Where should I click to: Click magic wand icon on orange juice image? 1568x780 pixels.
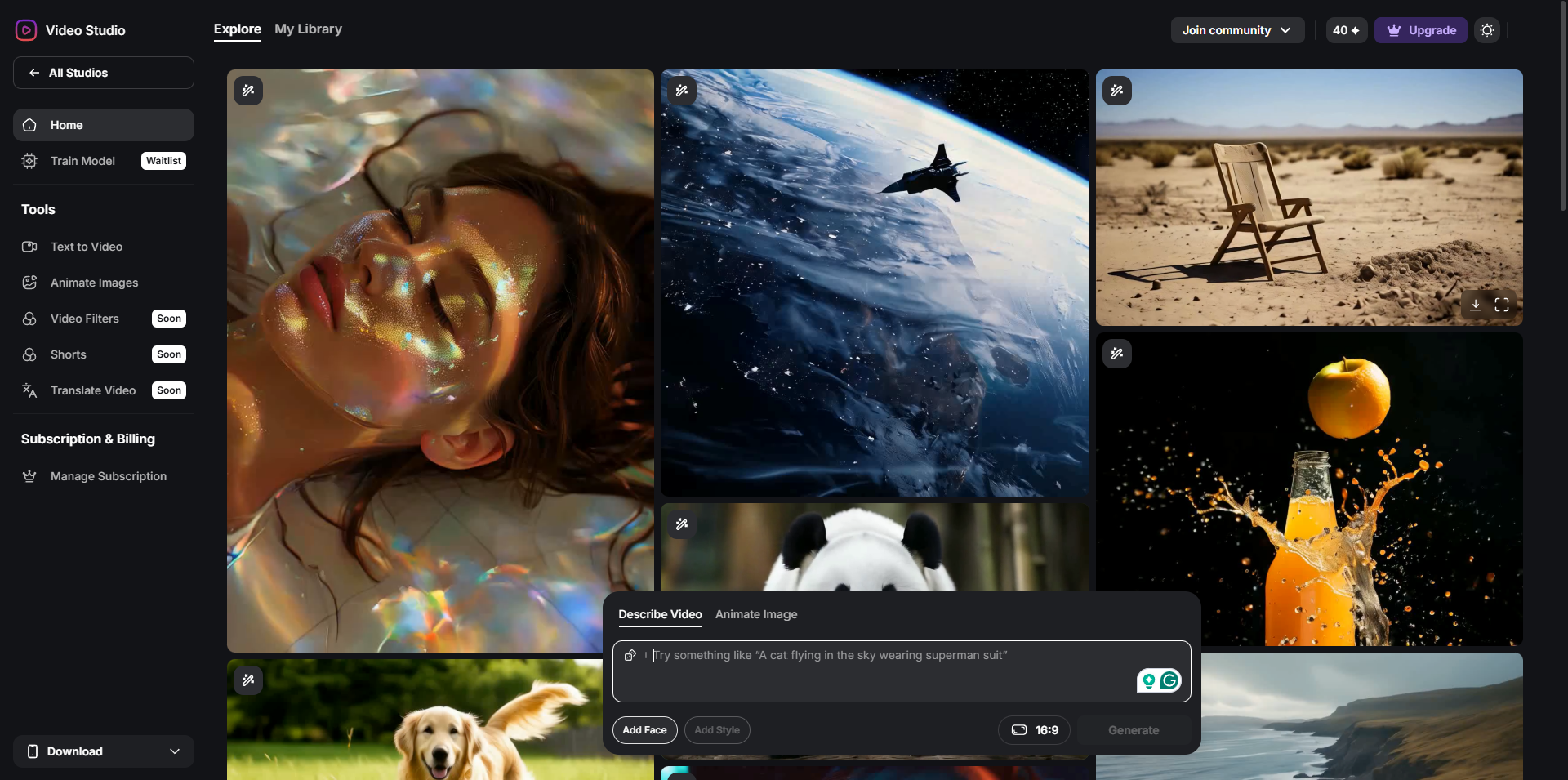click(1116, 354)
